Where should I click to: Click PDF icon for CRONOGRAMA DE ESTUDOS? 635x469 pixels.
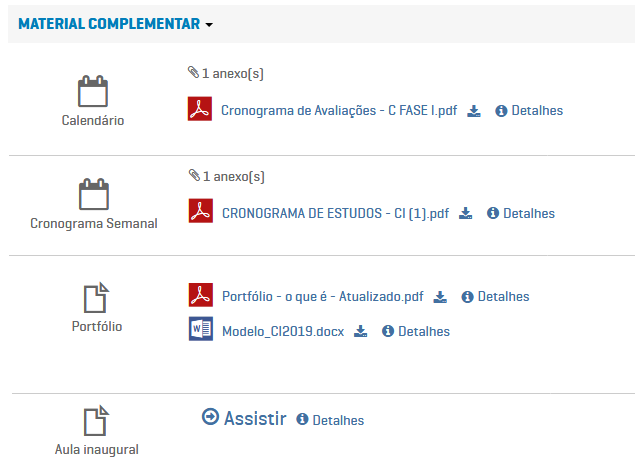(x=200, y=212)
